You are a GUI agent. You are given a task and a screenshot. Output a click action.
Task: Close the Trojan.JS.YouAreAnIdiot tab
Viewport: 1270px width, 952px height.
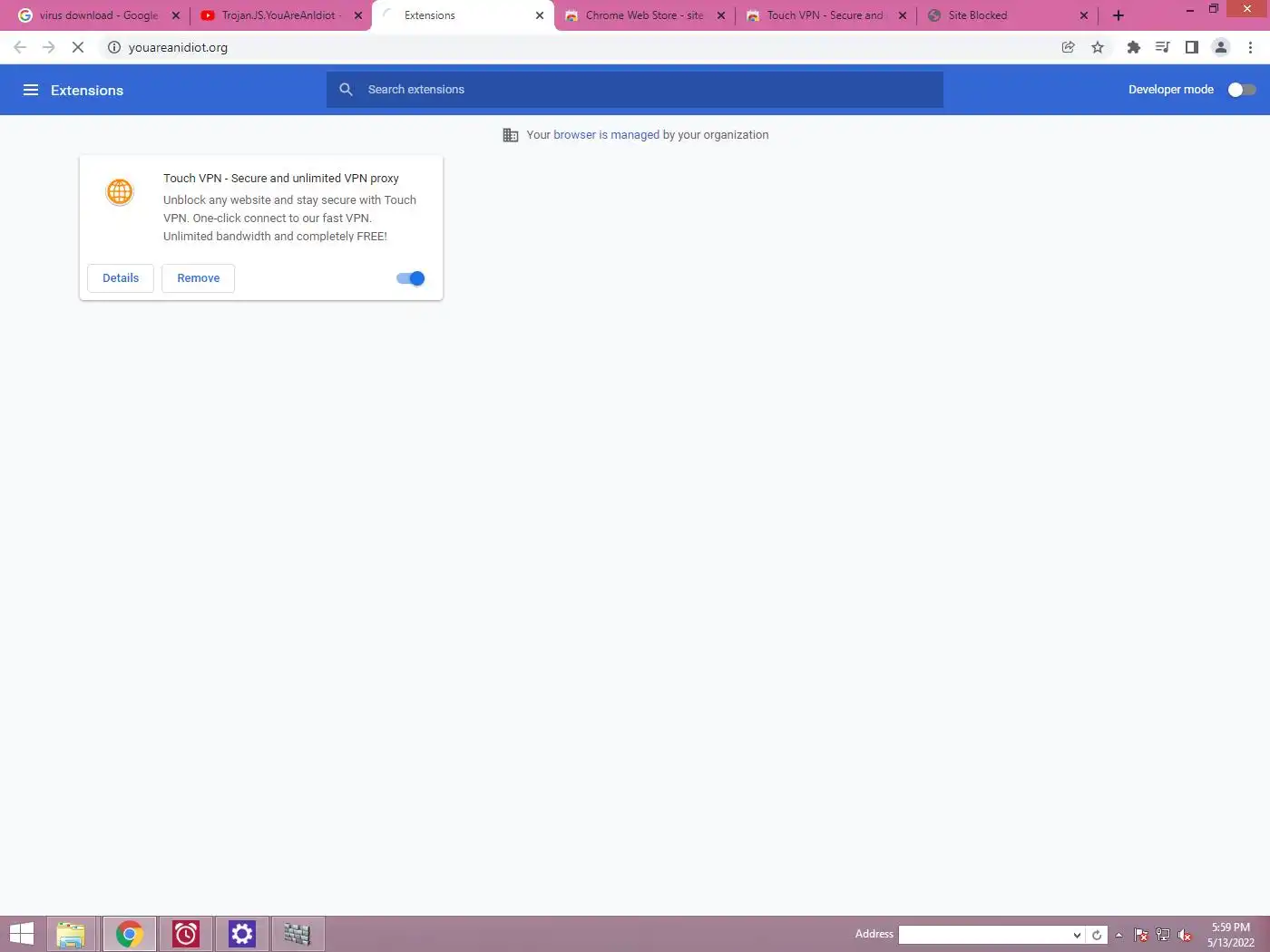coord(357,15)
